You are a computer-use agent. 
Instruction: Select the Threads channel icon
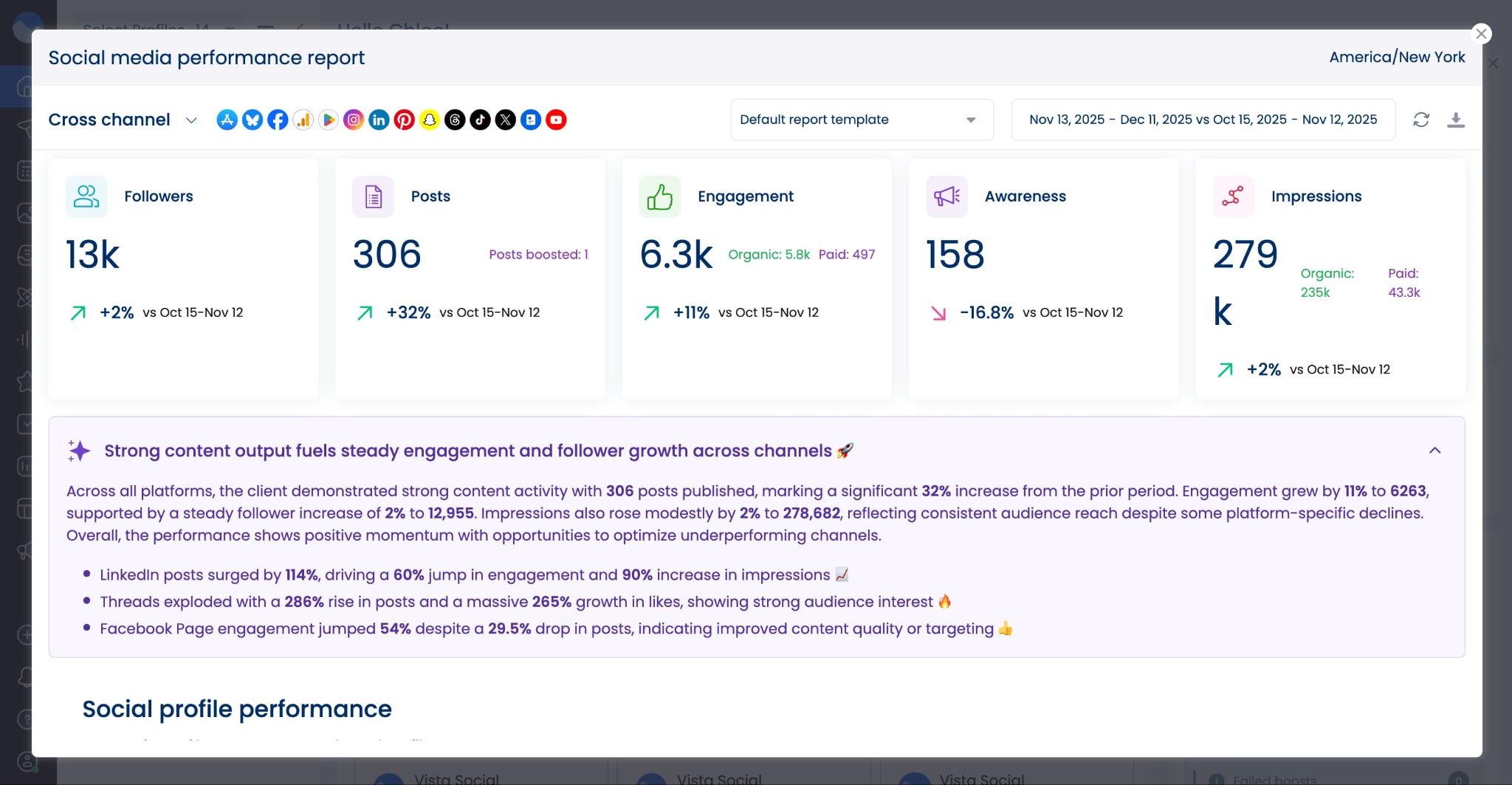pyautogui.click(x=455, y=120)
